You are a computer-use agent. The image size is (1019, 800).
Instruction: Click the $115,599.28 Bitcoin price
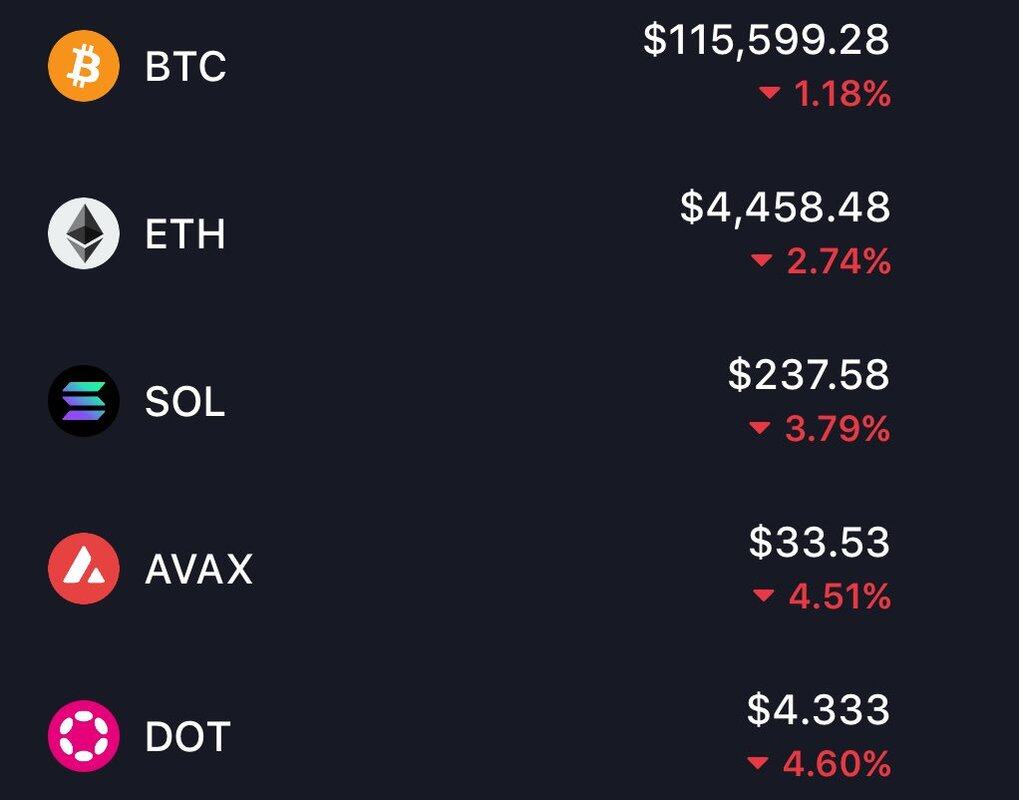click(766, 39)
